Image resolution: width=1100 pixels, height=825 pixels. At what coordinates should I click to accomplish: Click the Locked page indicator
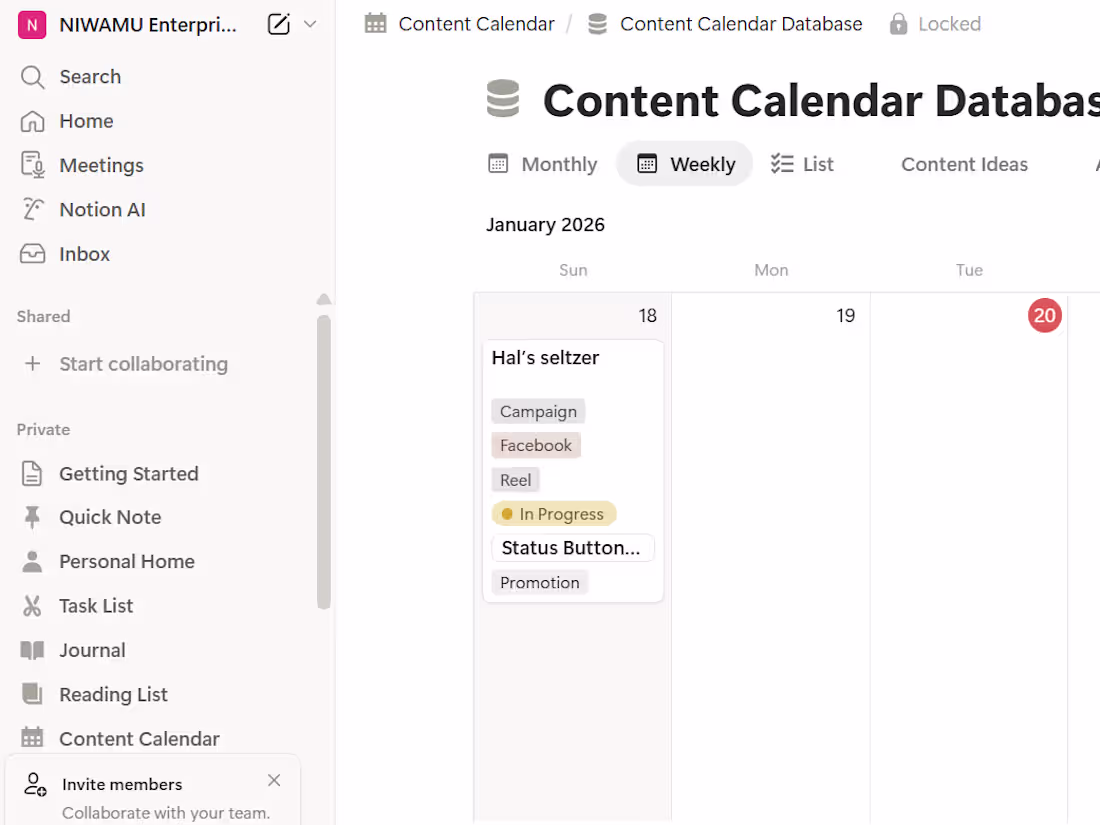[935, 24]
